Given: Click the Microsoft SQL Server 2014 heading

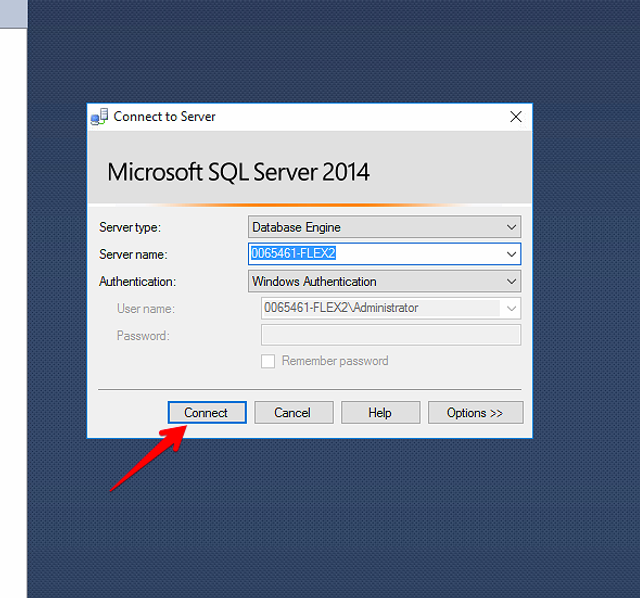Looking at the screenshot, I should coord(238,172).
